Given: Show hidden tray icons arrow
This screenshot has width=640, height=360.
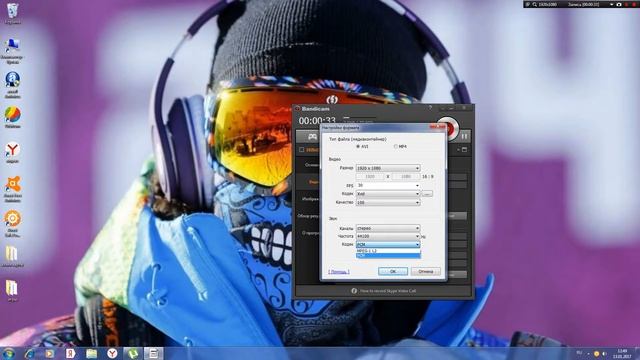Looking at the screenshot, I should pos(588,353).
